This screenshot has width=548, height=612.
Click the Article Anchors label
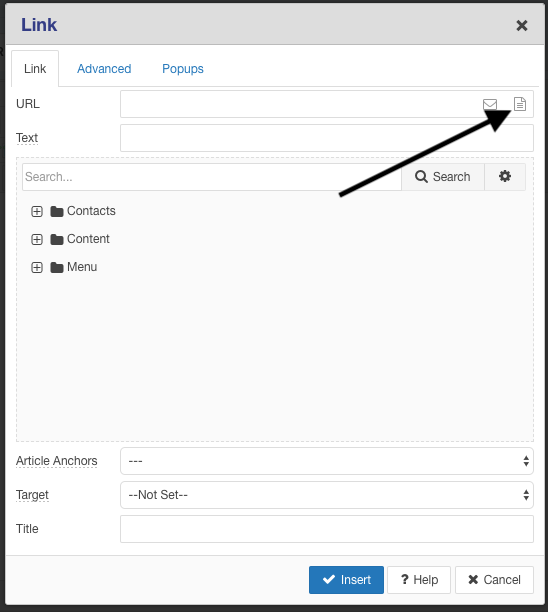coord(57,461)
